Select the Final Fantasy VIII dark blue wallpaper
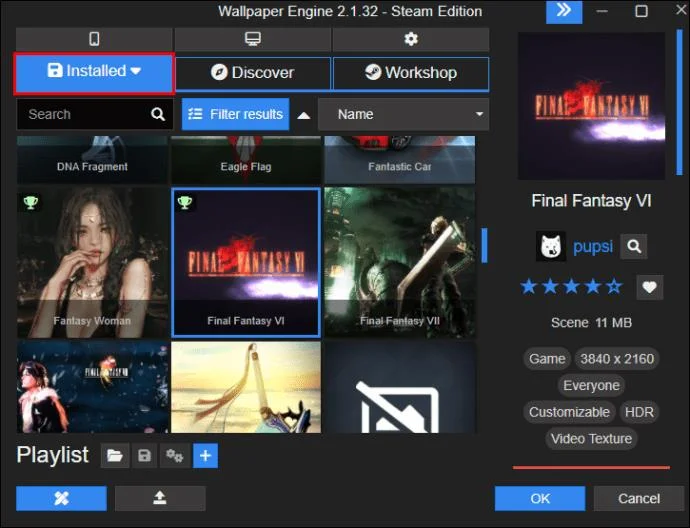The height and width of the screenshot is (528, 690). (92, 387)
